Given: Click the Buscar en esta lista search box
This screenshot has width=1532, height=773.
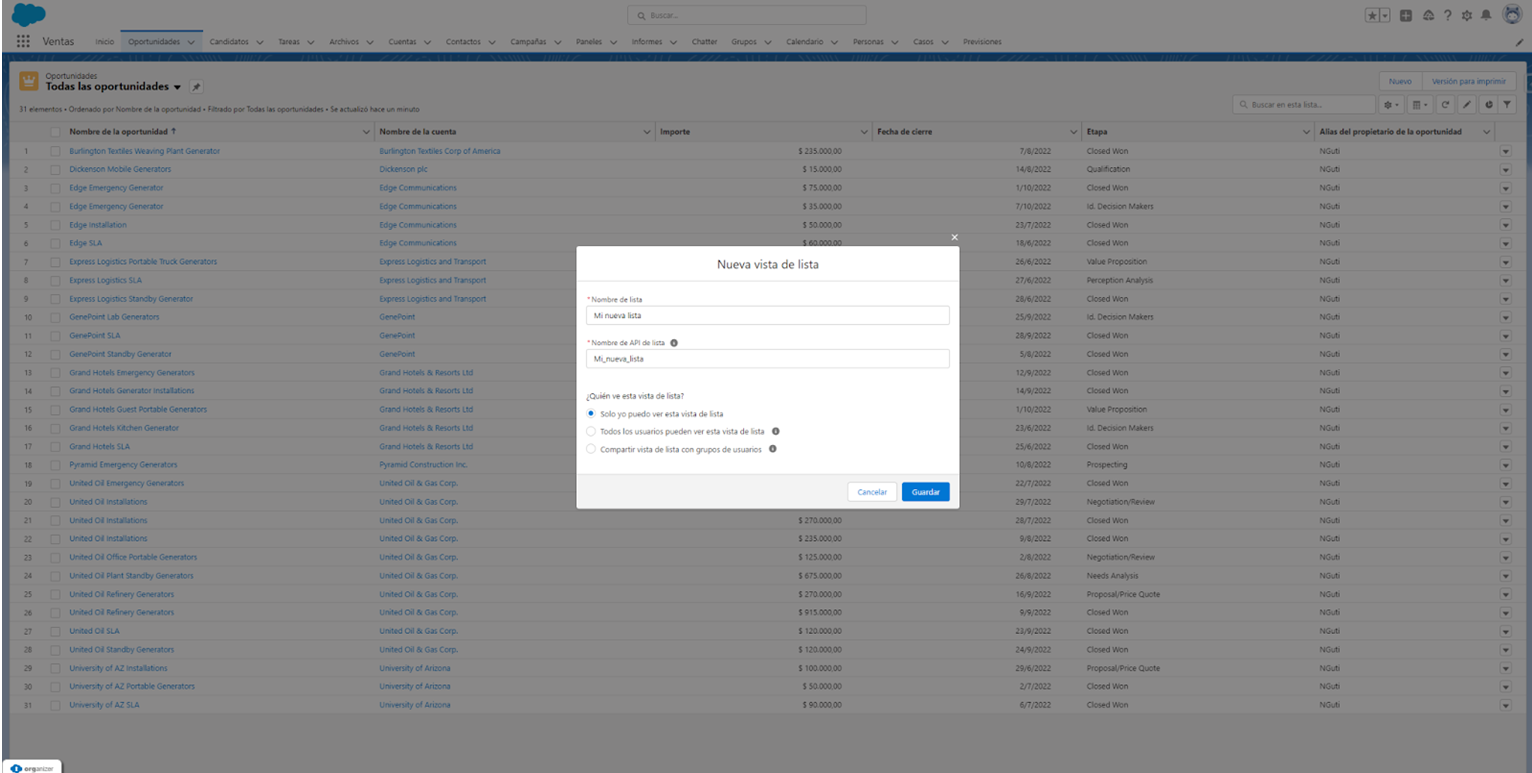Looking at the screenshot, I should point(1304,104).
